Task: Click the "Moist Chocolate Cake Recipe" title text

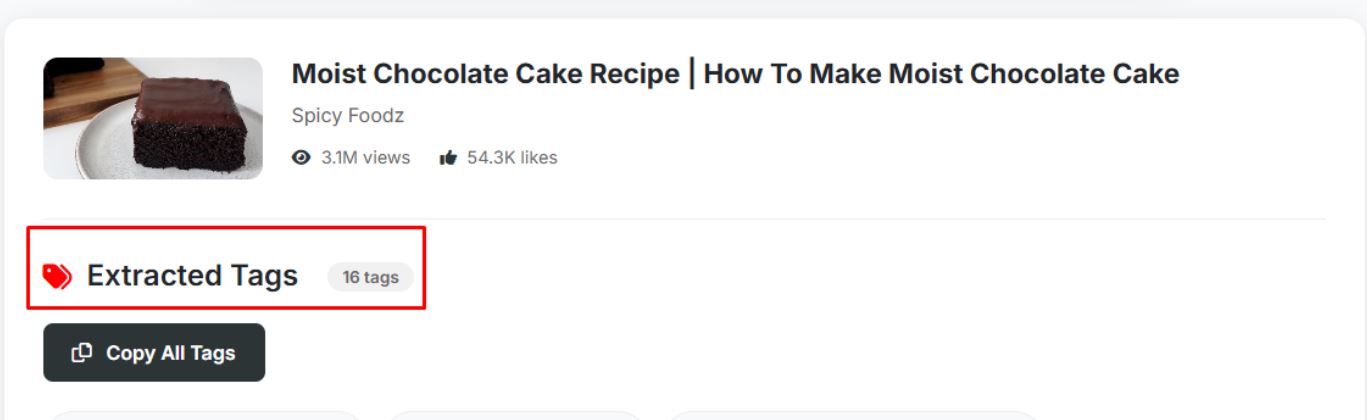Action: click(x=485, y=74)
